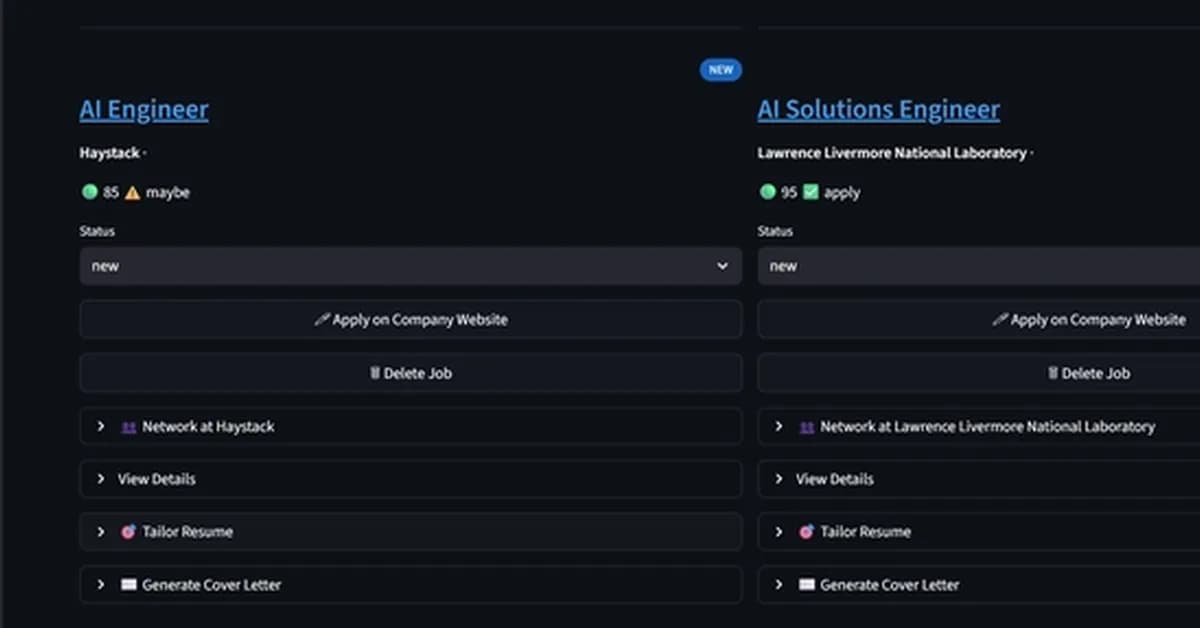Open the Status dropdown for Haystack job
Viewport: 1200px width, 628px height.
pos(410,267)
